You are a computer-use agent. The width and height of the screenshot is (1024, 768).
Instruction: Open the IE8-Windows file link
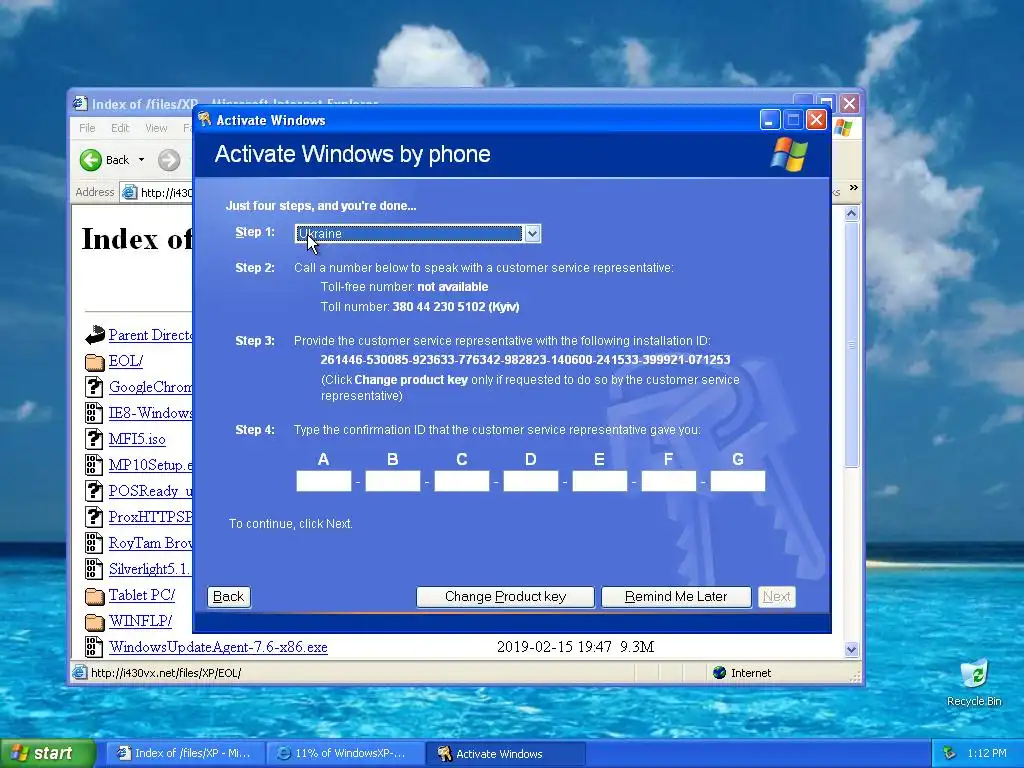[150, 413]
